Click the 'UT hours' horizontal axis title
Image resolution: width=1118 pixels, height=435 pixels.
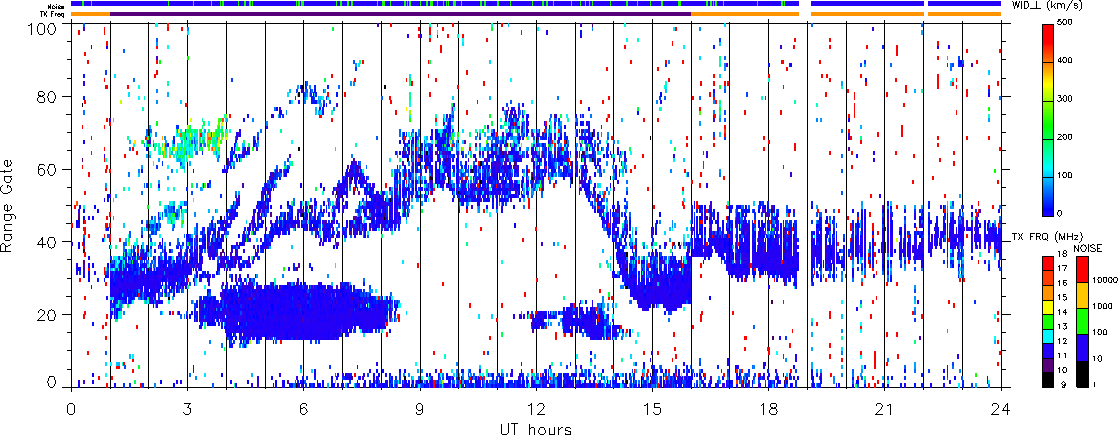(x=536, y=428)
